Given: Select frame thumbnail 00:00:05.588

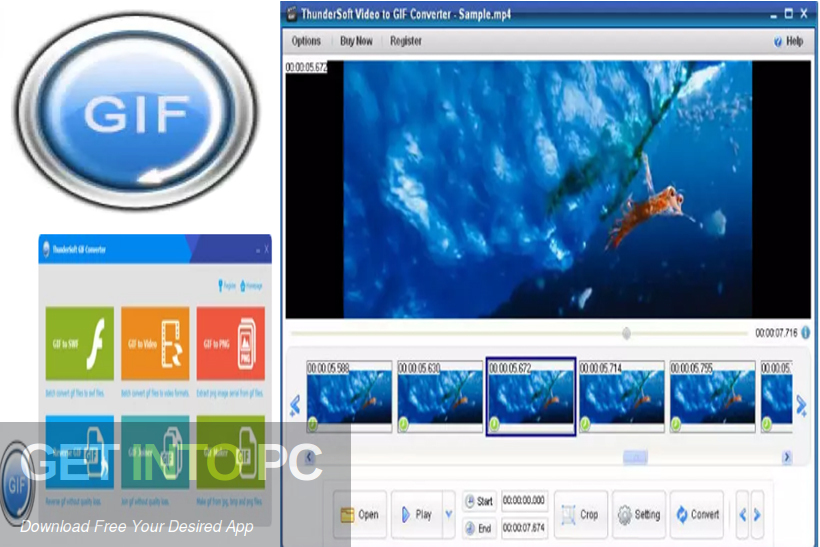Looking at the screenshot, I should pos(349,396).
